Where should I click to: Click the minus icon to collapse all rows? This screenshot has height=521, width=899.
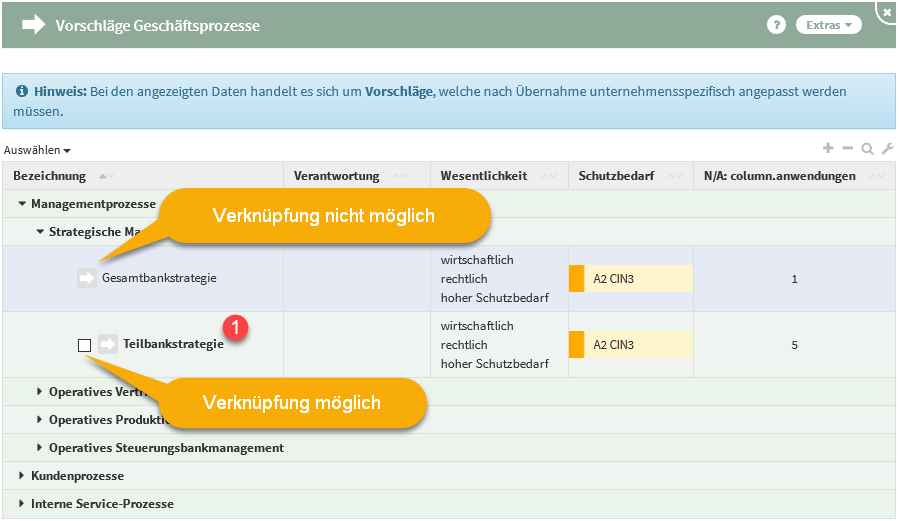[x=847, y=148]
